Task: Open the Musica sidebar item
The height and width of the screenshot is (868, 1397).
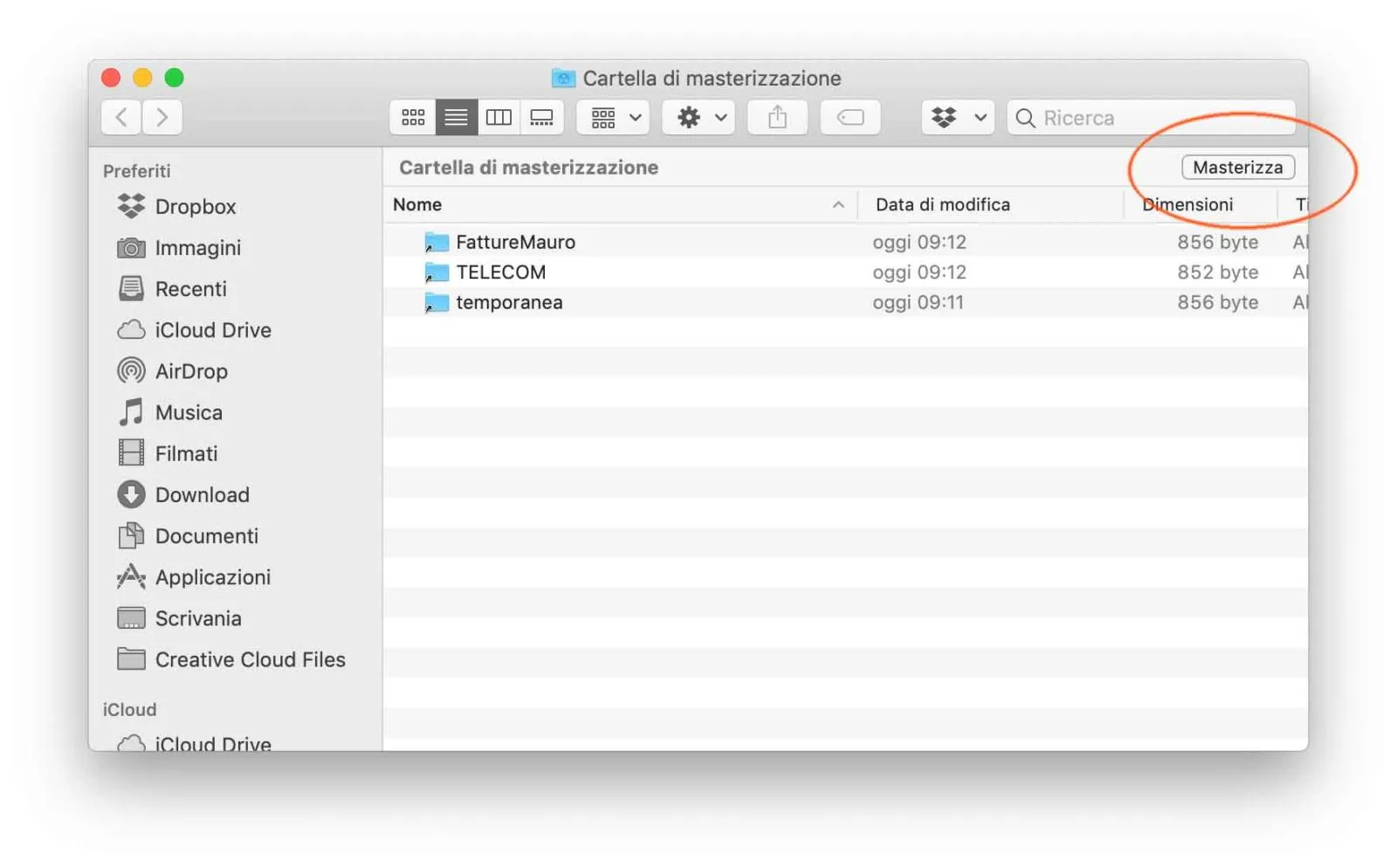Action: pyautogui.click(x=189, y=412)
